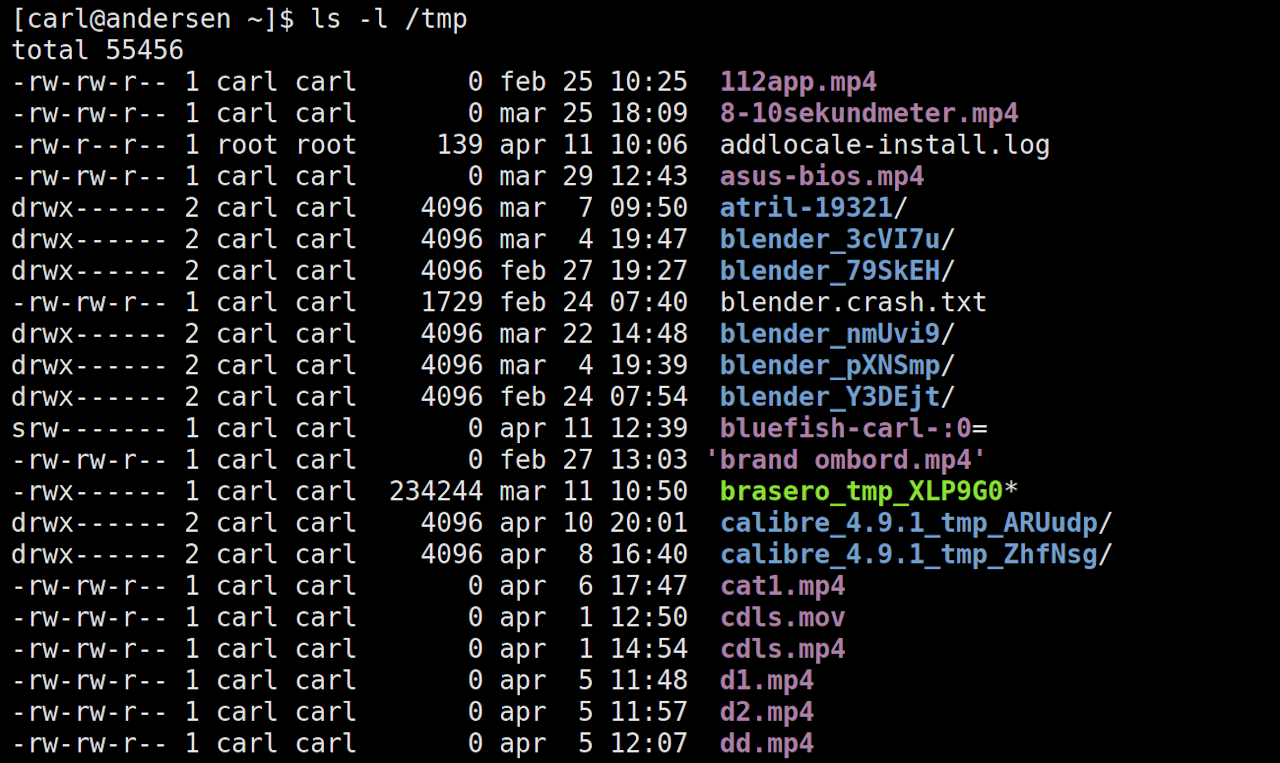The image size is (1280, 763).
Task: Click the cdls.mov filename
Action: (782, 617)
